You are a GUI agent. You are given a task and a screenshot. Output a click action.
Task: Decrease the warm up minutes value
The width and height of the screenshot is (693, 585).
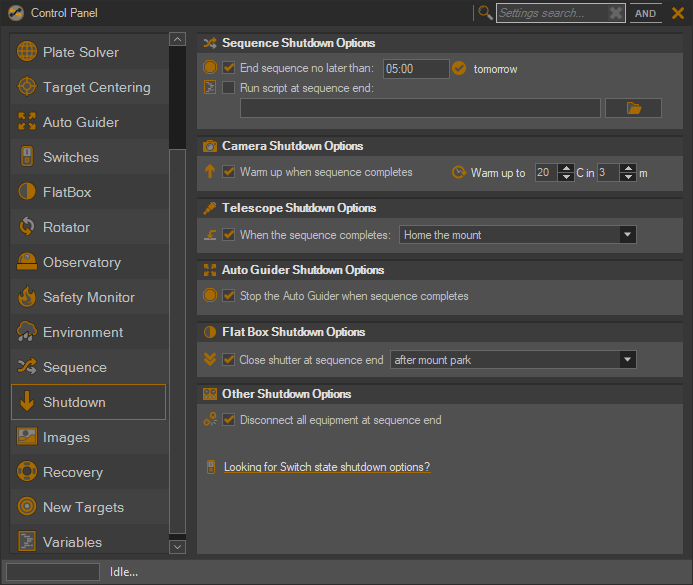click(x=628, y=177)
